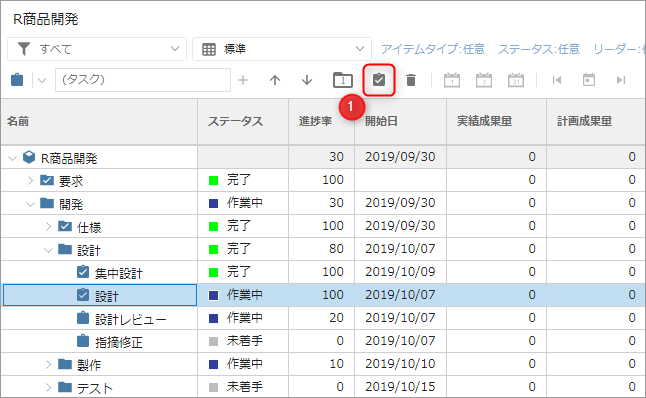Click 作業中 status in 製作 row
Image resolution: width=646 pixels, height=398 pixels.
[x=244, y=364]
